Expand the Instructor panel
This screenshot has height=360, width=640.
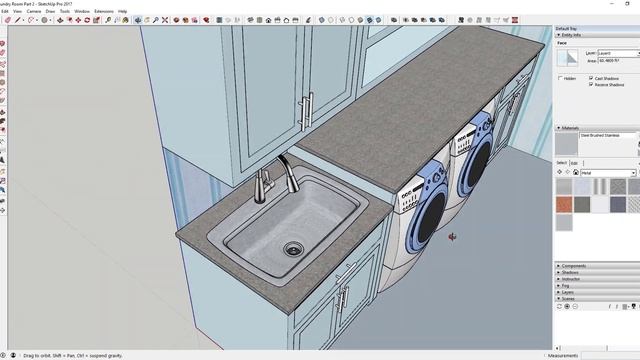[x=597, y=279]
